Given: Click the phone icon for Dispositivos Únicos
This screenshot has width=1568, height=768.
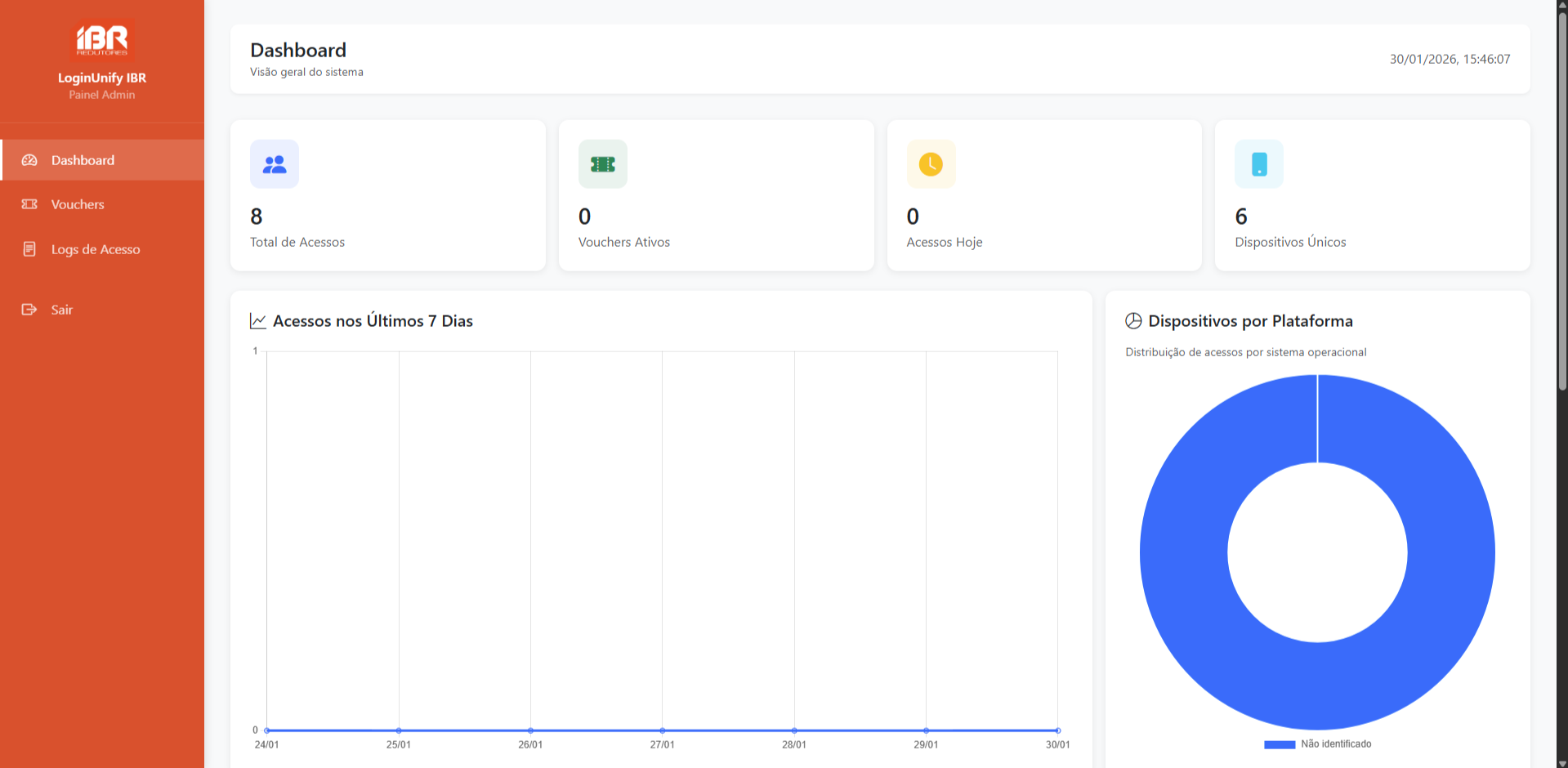Looking at the screenshot, I should point(1259,164).
